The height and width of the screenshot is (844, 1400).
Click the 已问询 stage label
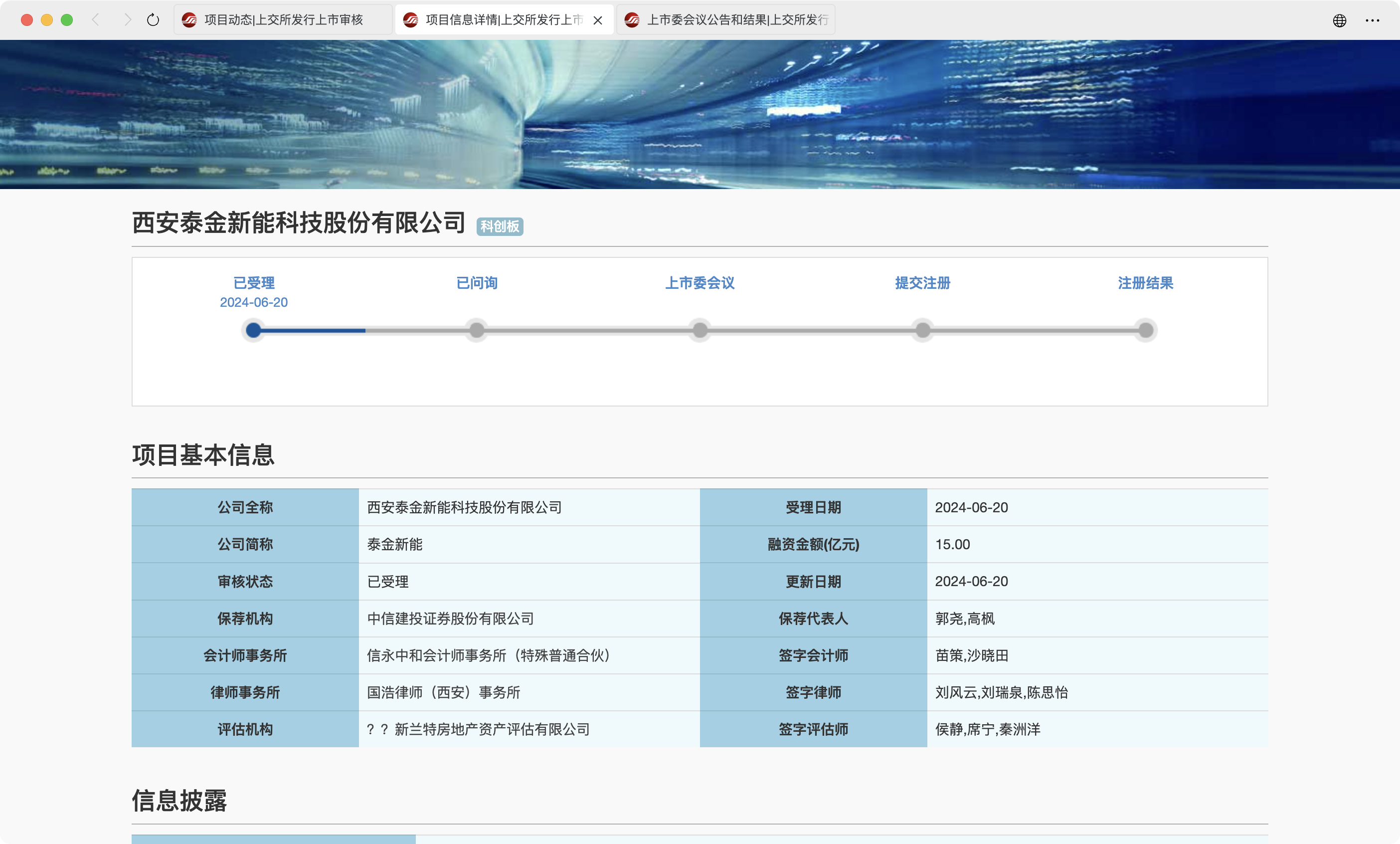[x=477, y=282]
